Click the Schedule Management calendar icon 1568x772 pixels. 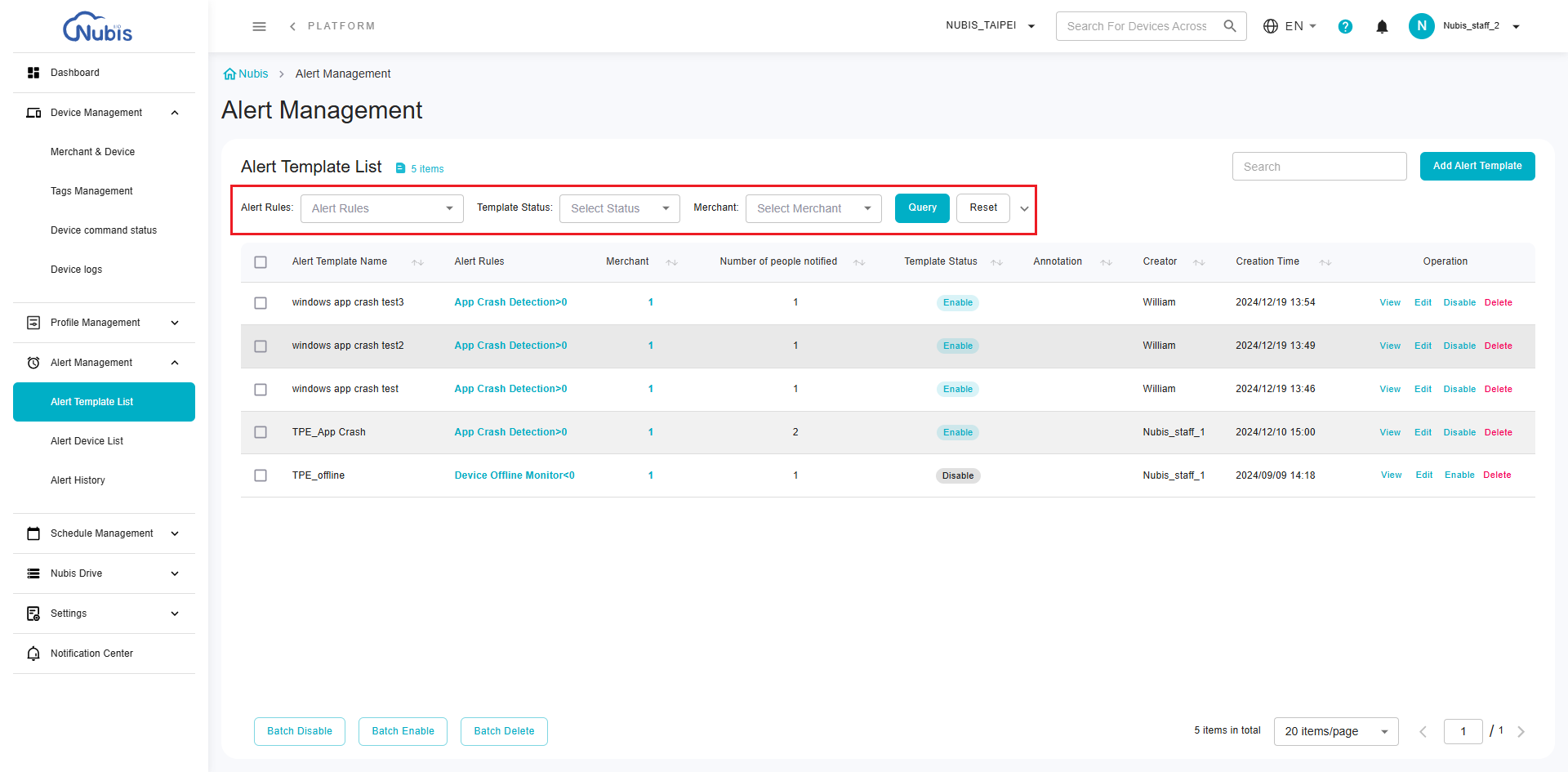tap(33, 533)
